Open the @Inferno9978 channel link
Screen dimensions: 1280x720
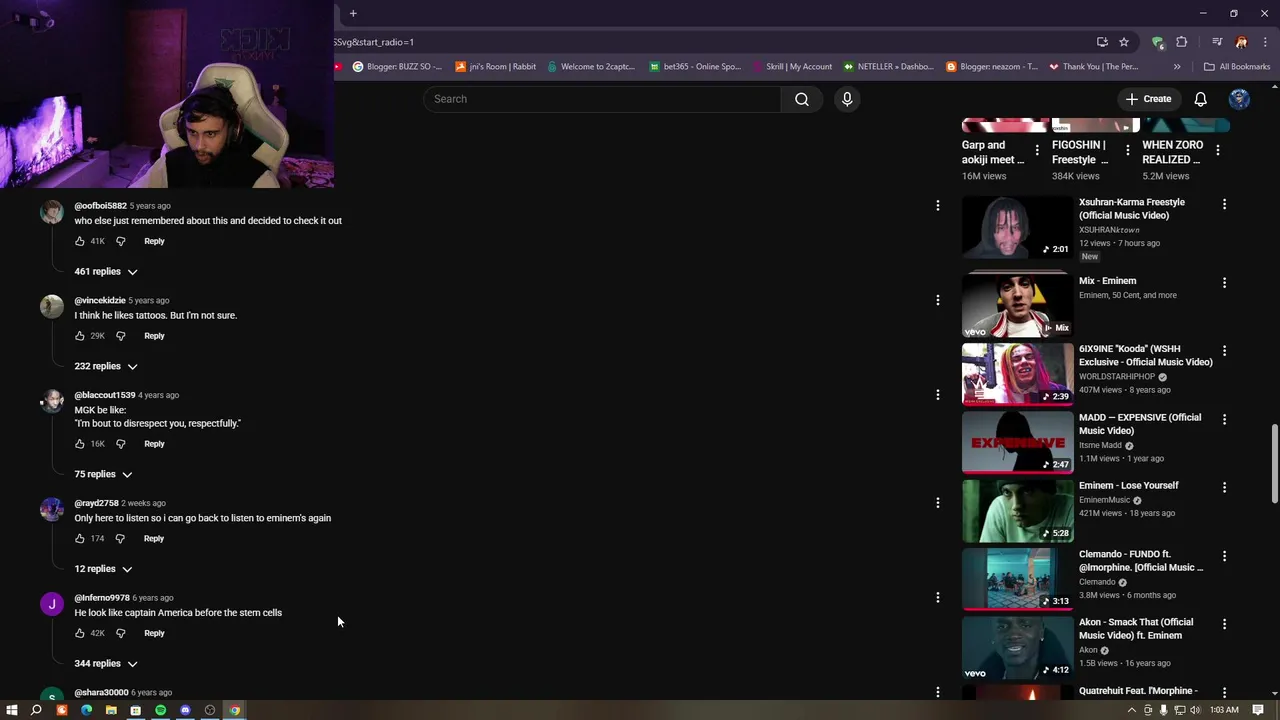102,598
